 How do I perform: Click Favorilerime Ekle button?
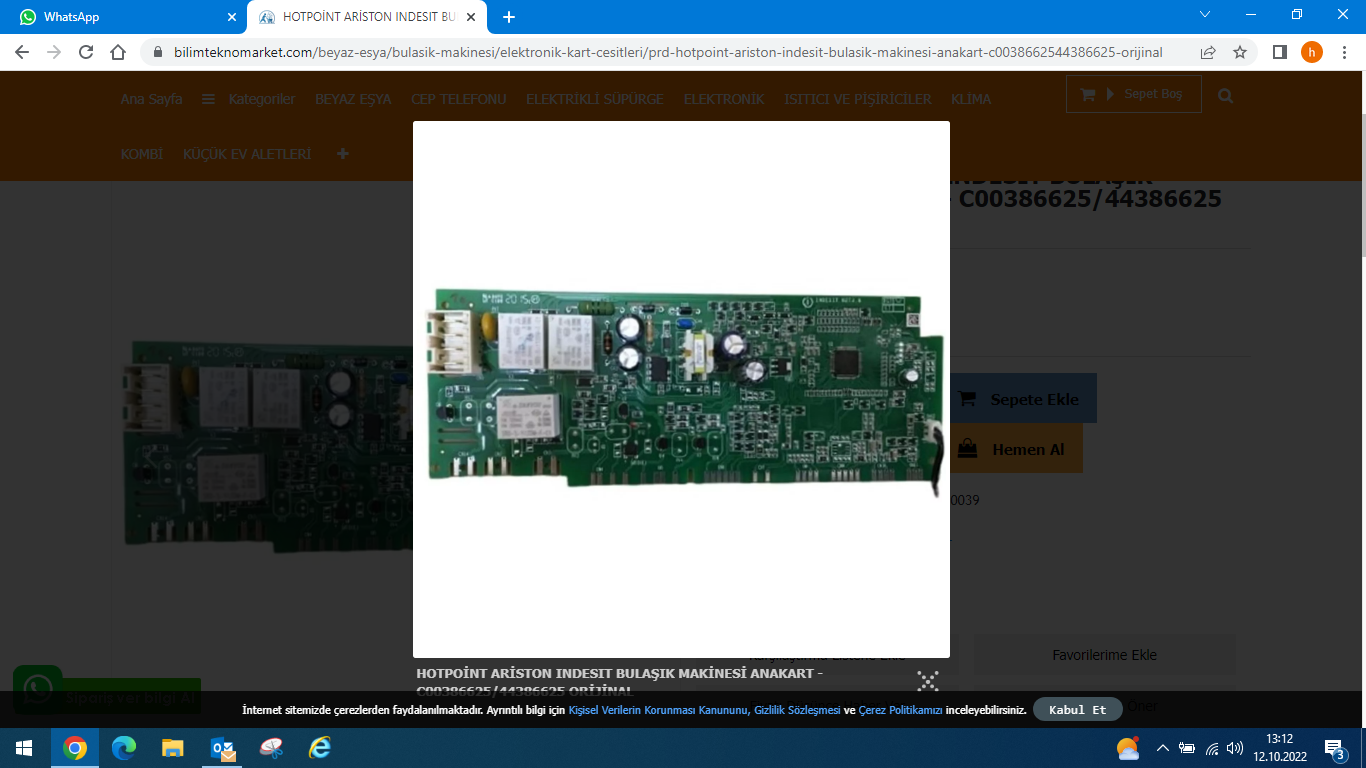point(1104,655)
